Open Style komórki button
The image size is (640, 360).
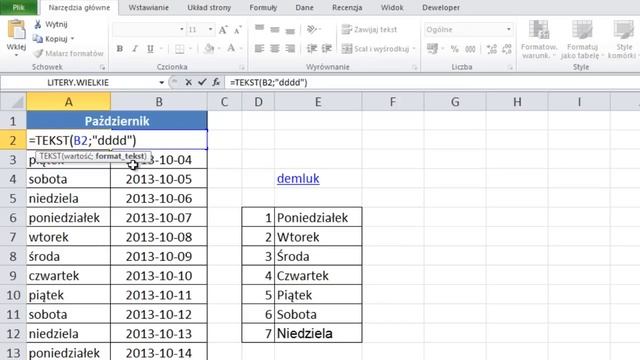(624, 40)
